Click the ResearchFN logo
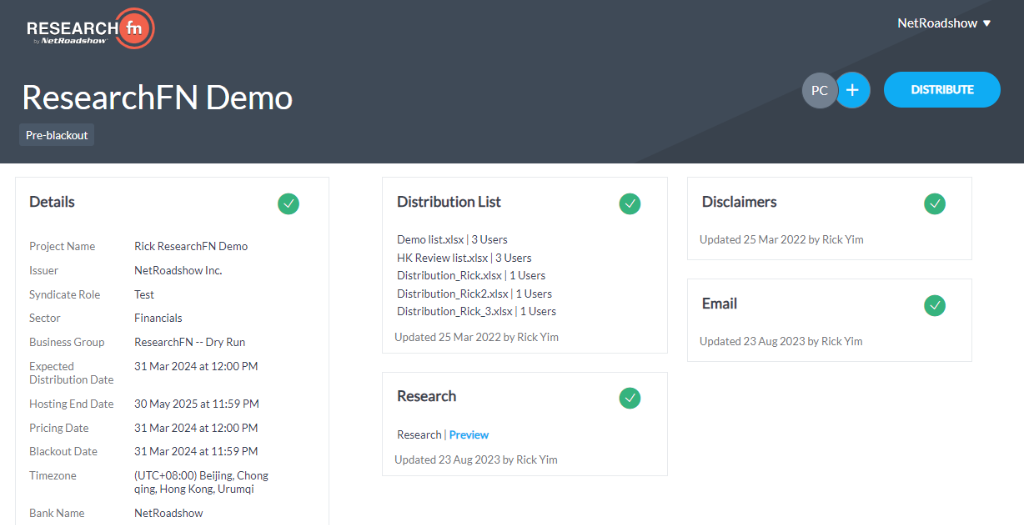The width and height of the screenshot is (1024, 525). pyautogui.click(x=90, y=29)
